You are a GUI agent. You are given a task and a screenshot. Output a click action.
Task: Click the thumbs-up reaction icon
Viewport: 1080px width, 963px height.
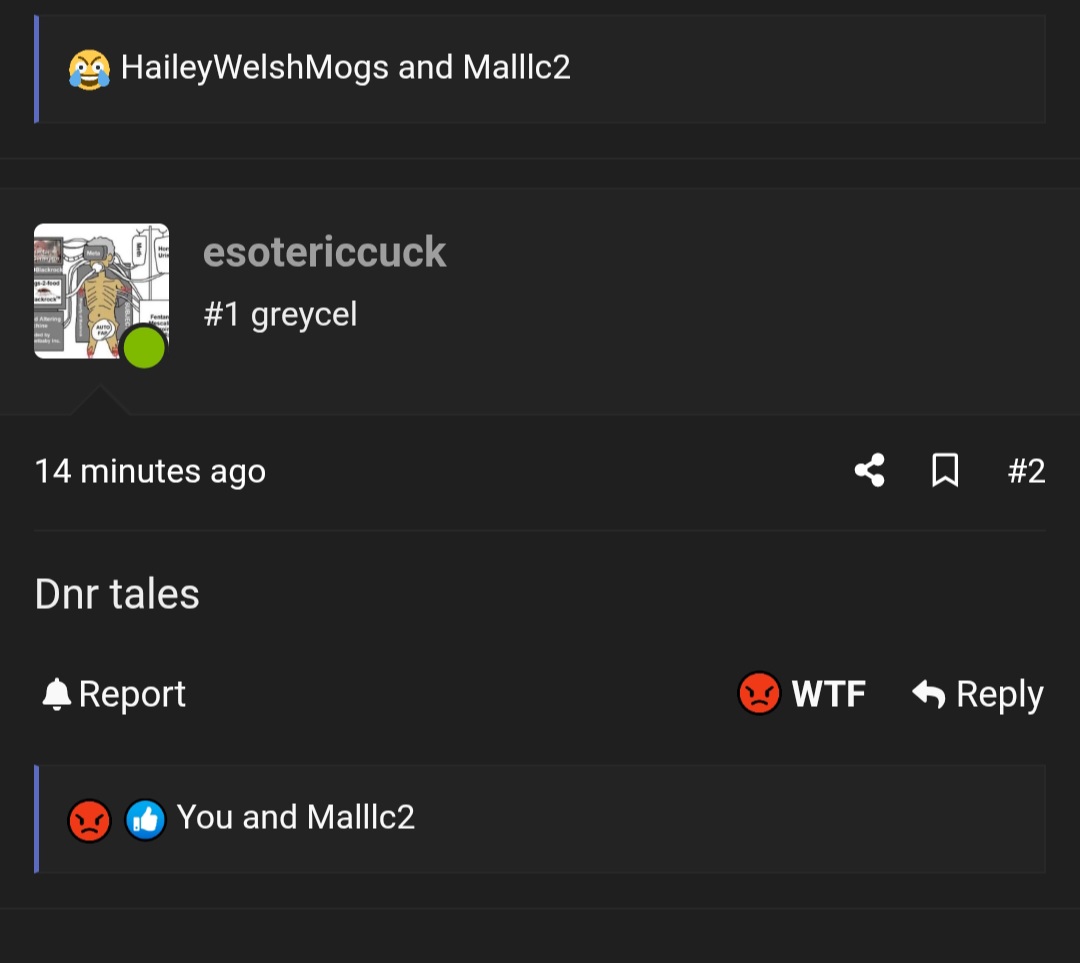point(144,817)
